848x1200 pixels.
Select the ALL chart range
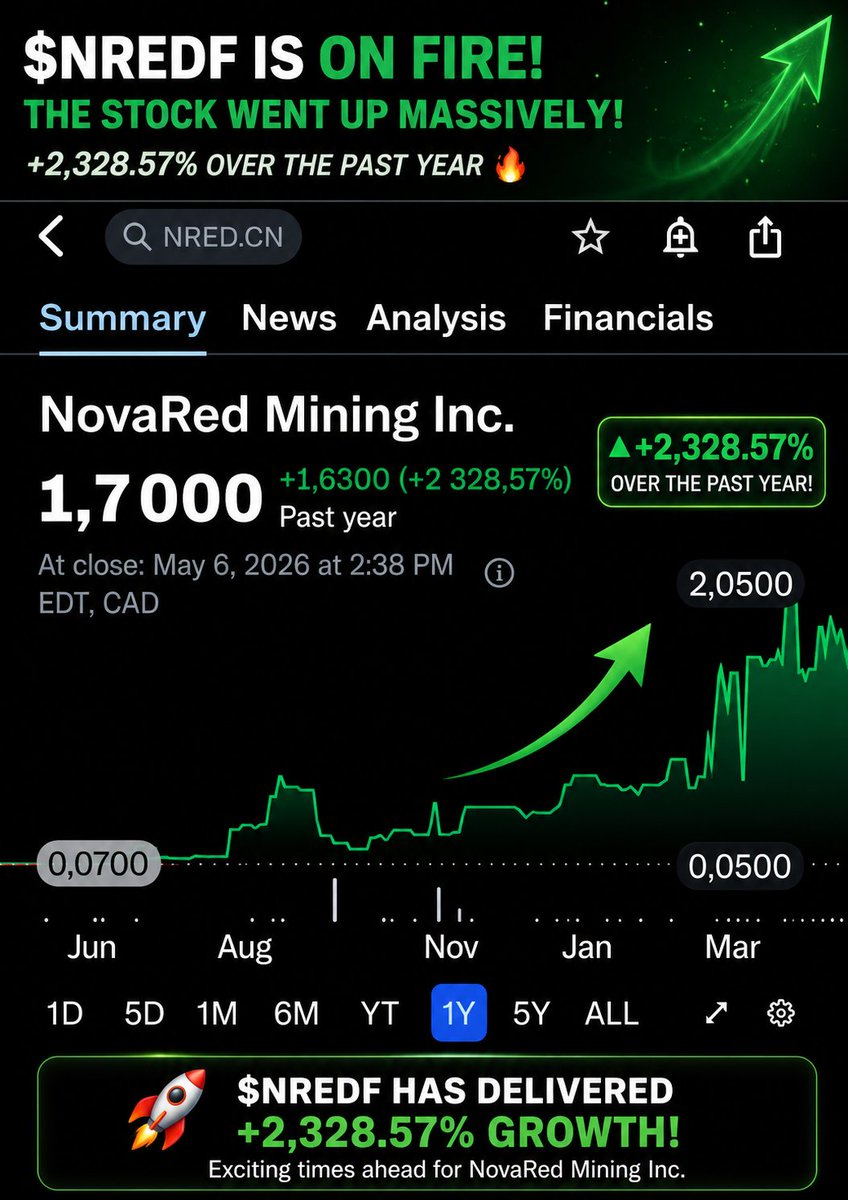point(611,1014)
